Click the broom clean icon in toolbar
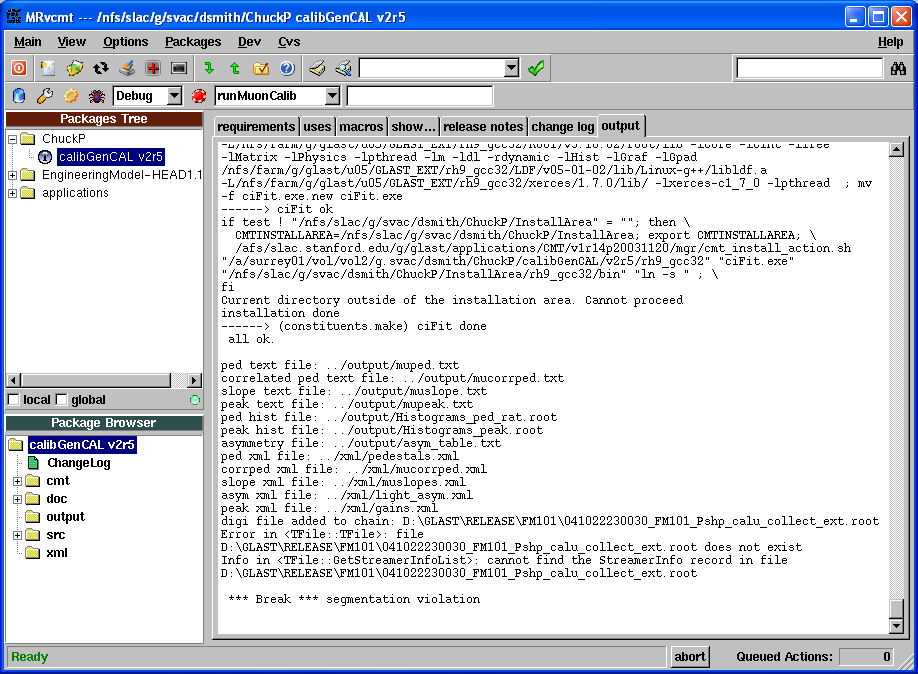The image size is (918, 674). (x=127, y=69)
